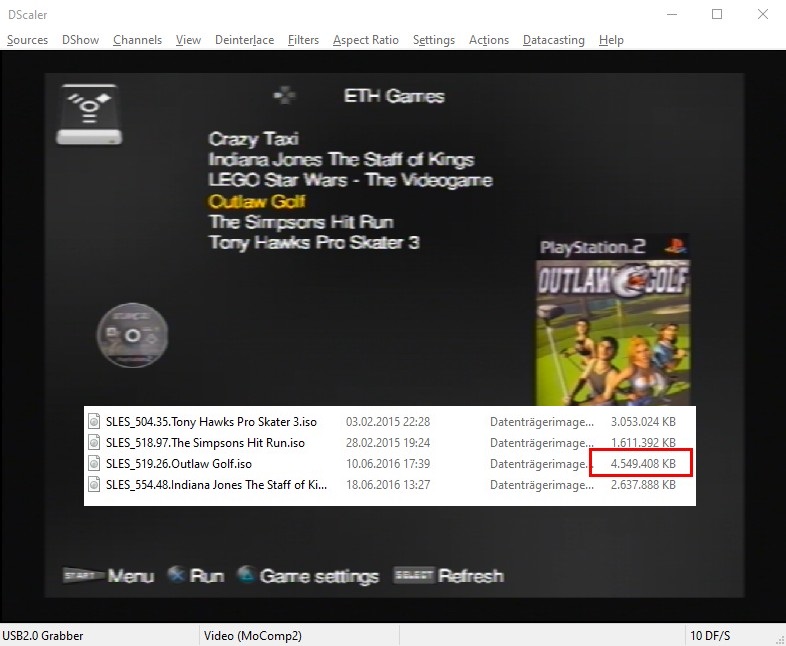Screen dimensions: 786x646
Task: Click the Menu label at bottom
Action: [x=130, y=575]
